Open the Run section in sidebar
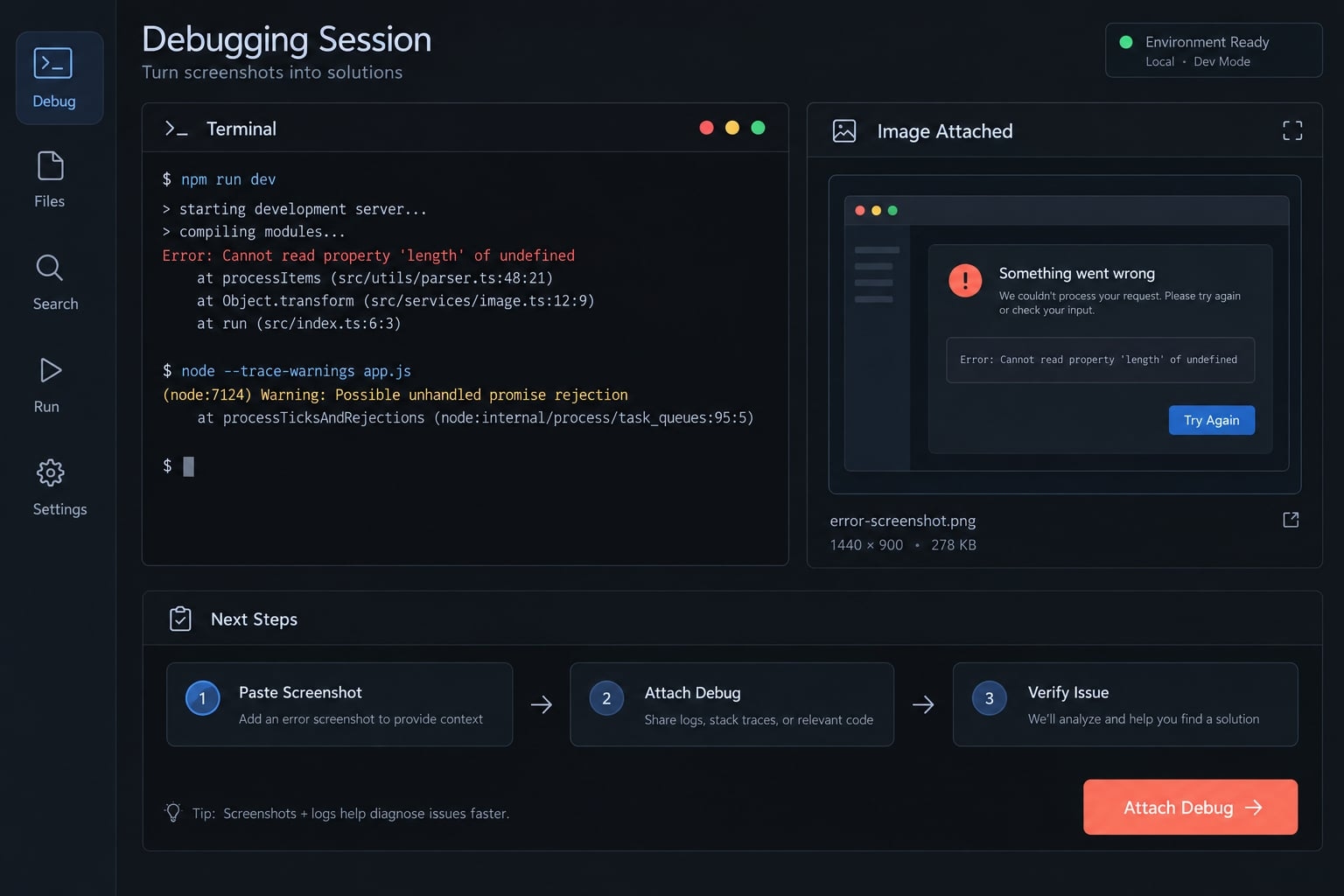The height and width of the screenshot is (896, 1344). [48, 385]
